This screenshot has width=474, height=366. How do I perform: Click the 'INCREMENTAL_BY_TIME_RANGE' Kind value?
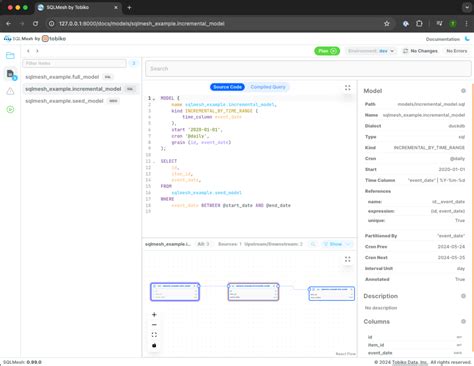click(429, 148)
